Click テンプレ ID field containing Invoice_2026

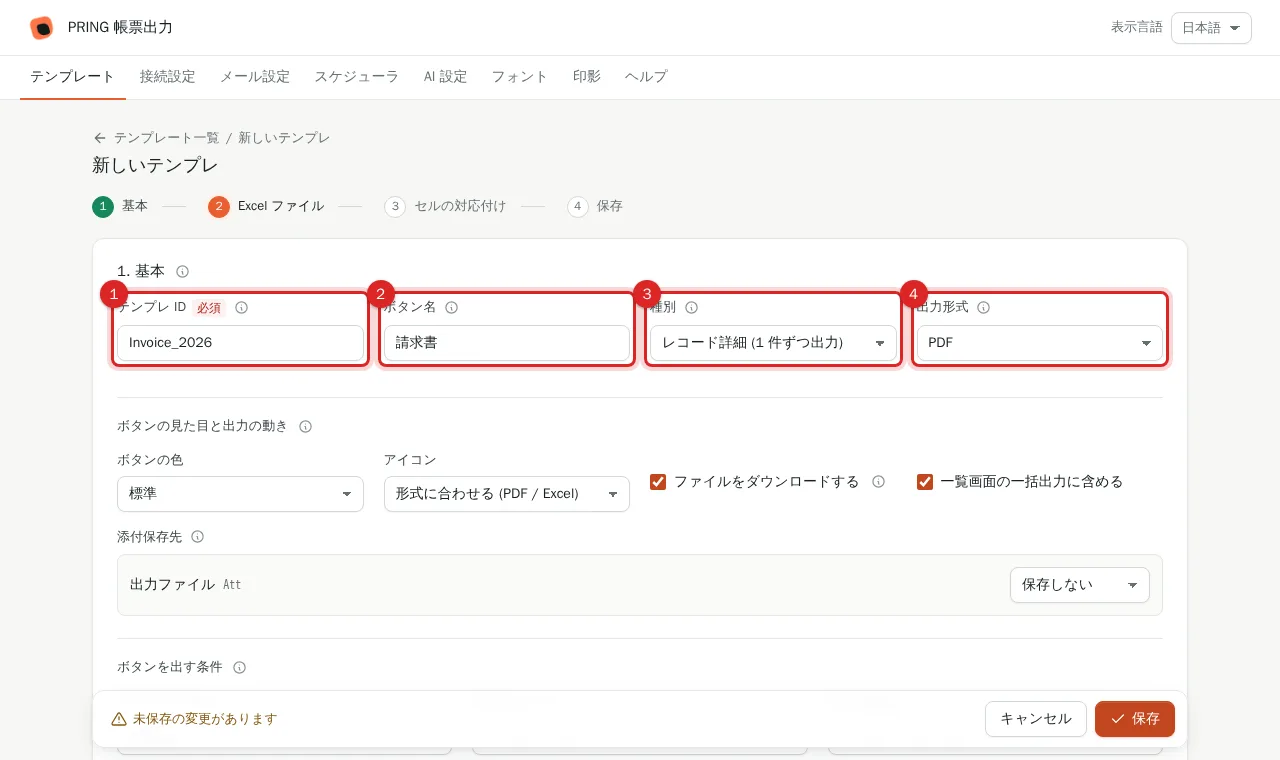(240, 343)
